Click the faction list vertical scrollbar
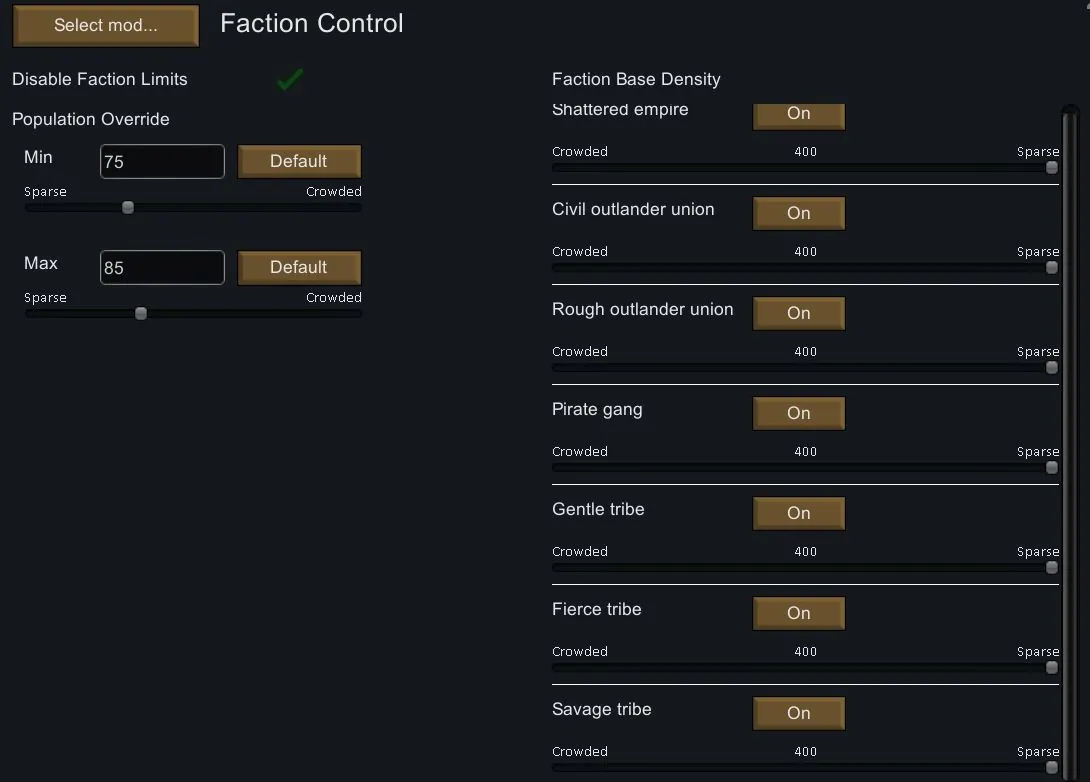The width and height of the screenshot is (1090, 782). pos(1071,440)
